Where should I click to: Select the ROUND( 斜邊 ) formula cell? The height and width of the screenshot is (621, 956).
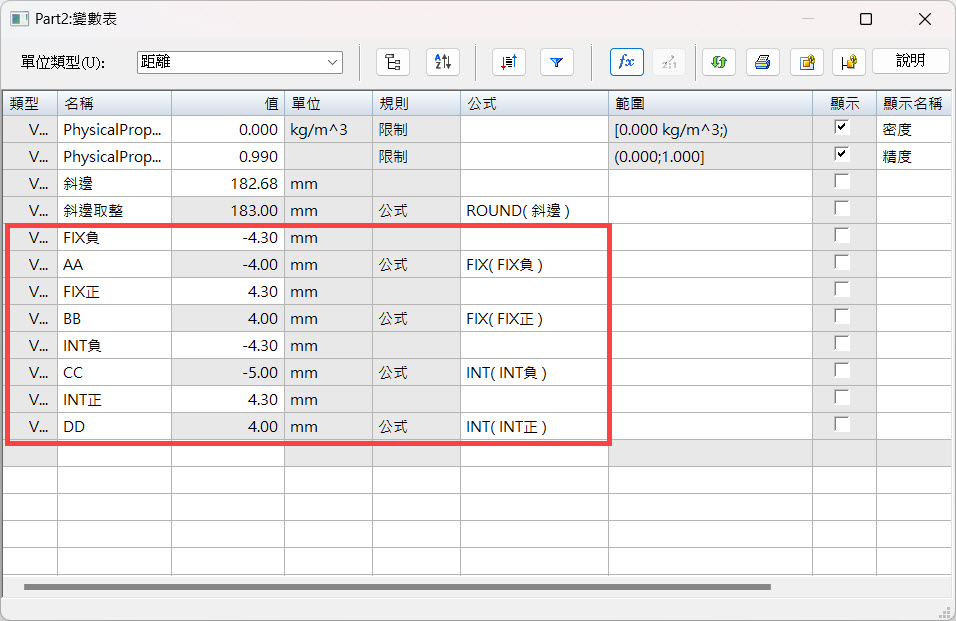coord(534,211)
